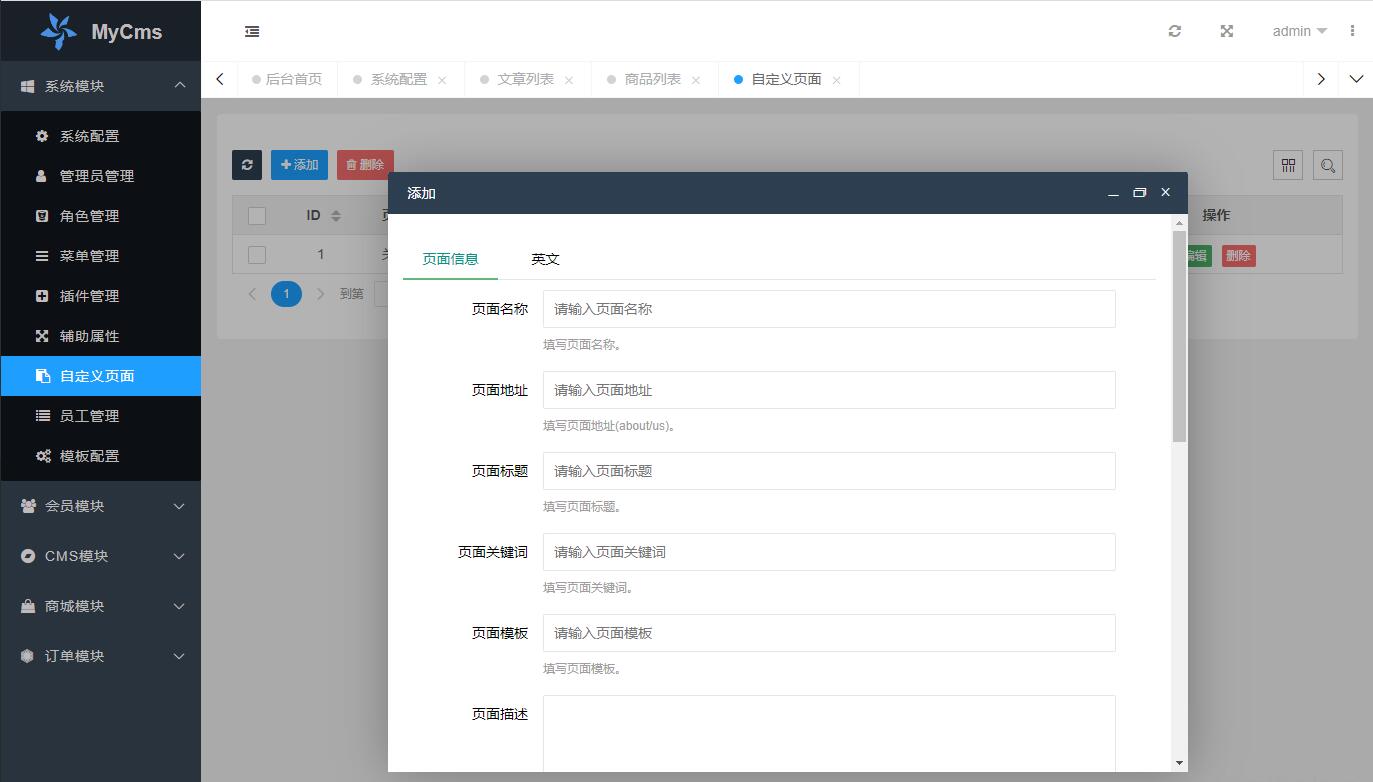Close the 系统配置 tab

point(442,80)
